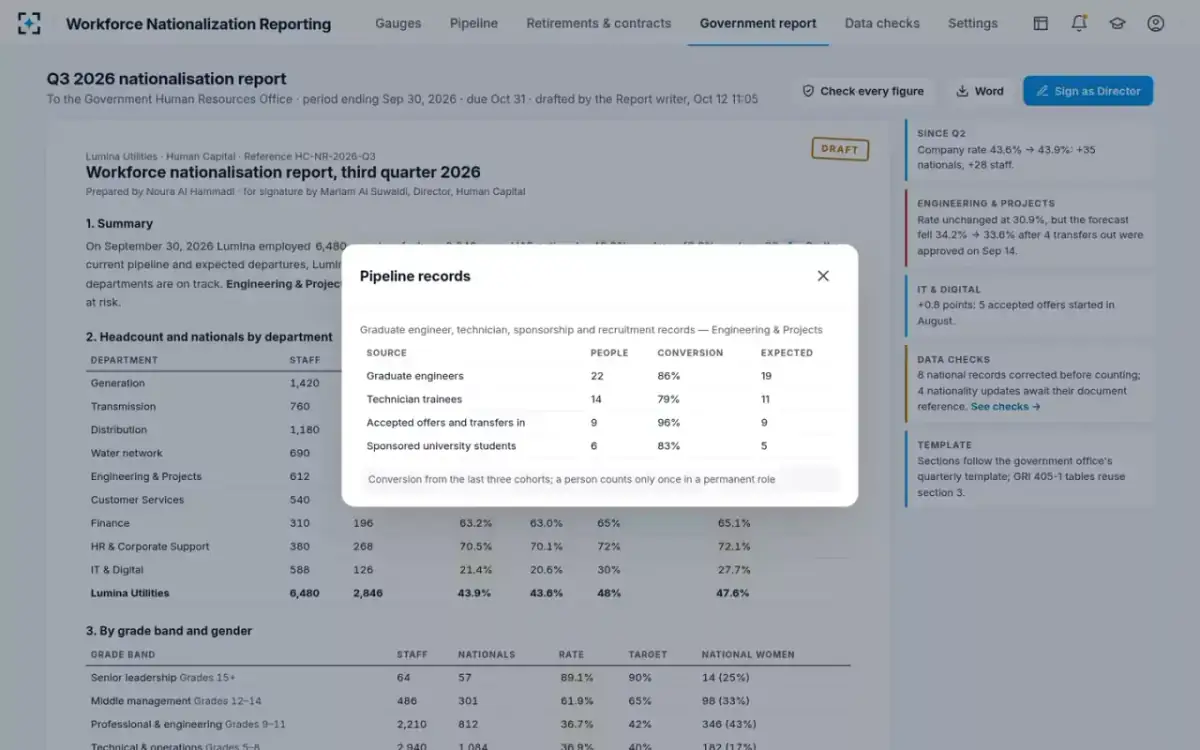Click the 83% conversion value
Image resolution: width=1200 pixels, height=750 pixels.
pyautogui.click(x=669, y=446)
